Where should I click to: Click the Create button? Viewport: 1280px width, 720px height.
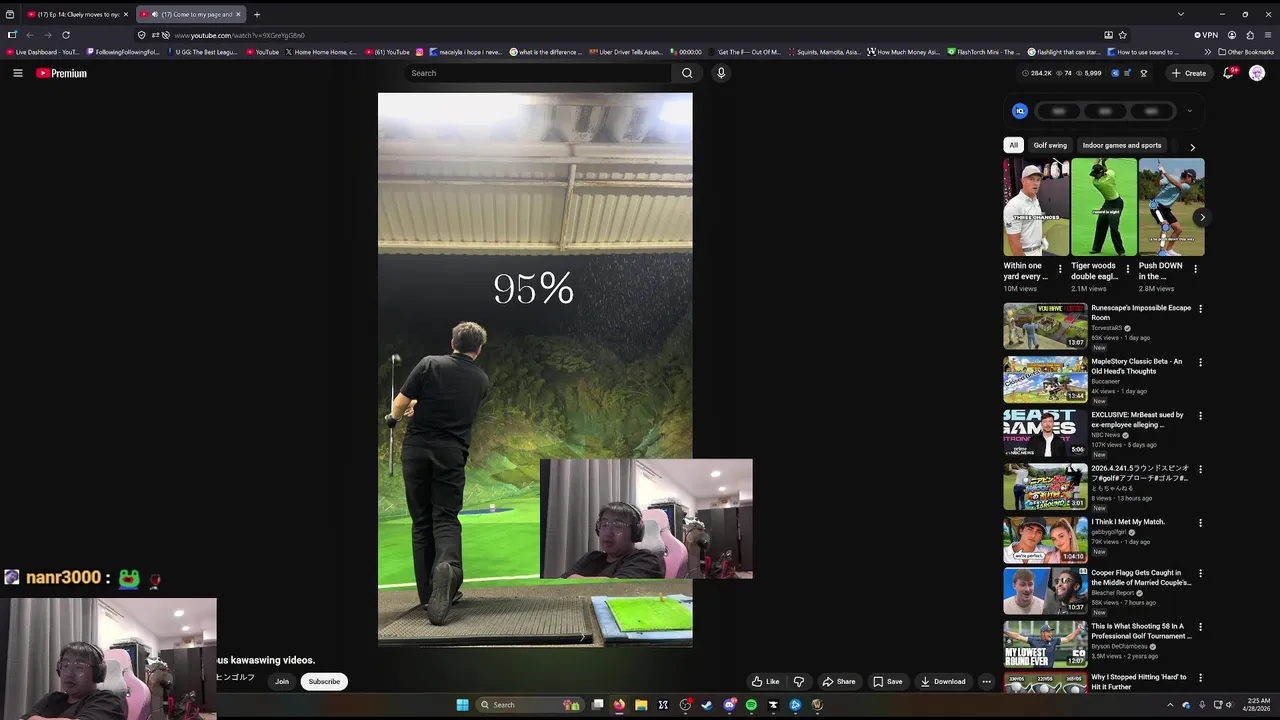[1189, 73]
